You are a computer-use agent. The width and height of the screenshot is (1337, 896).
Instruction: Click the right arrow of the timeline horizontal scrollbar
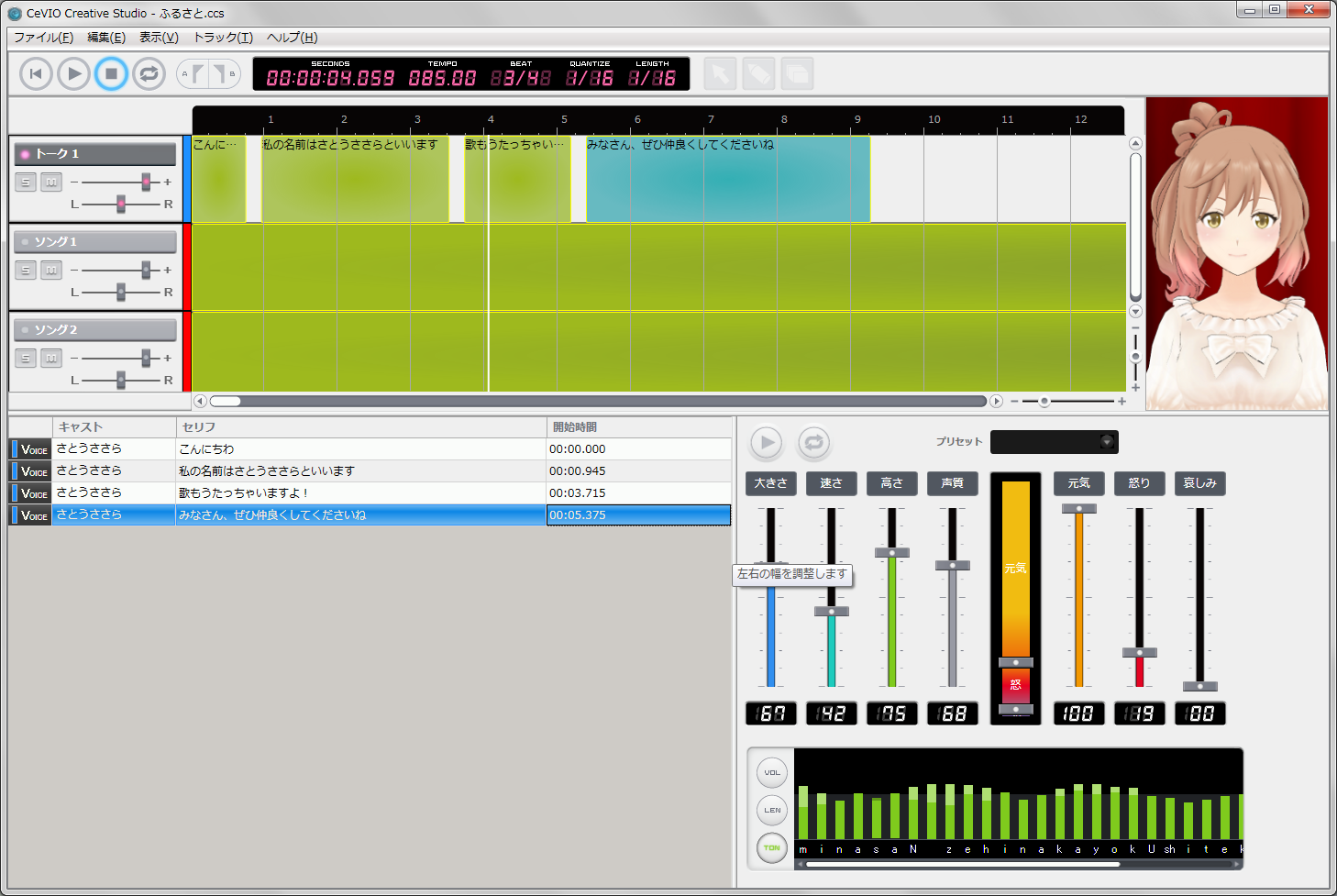pyautogui.click(x=996, y=401)
